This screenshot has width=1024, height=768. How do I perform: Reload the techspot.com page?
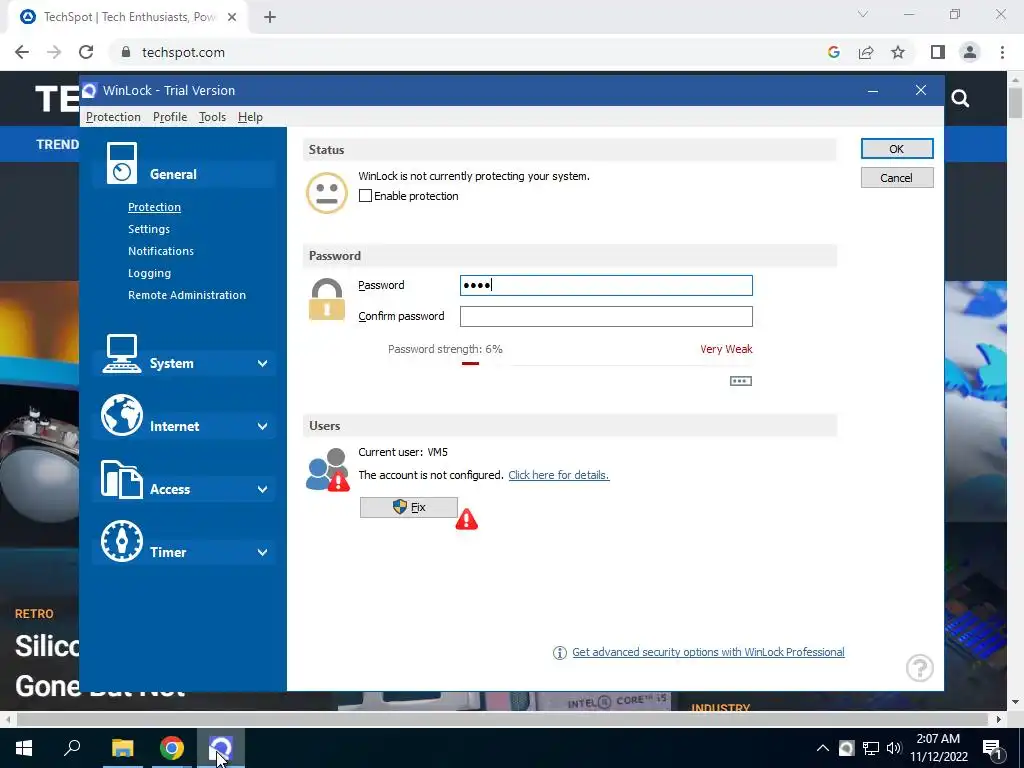86,52
